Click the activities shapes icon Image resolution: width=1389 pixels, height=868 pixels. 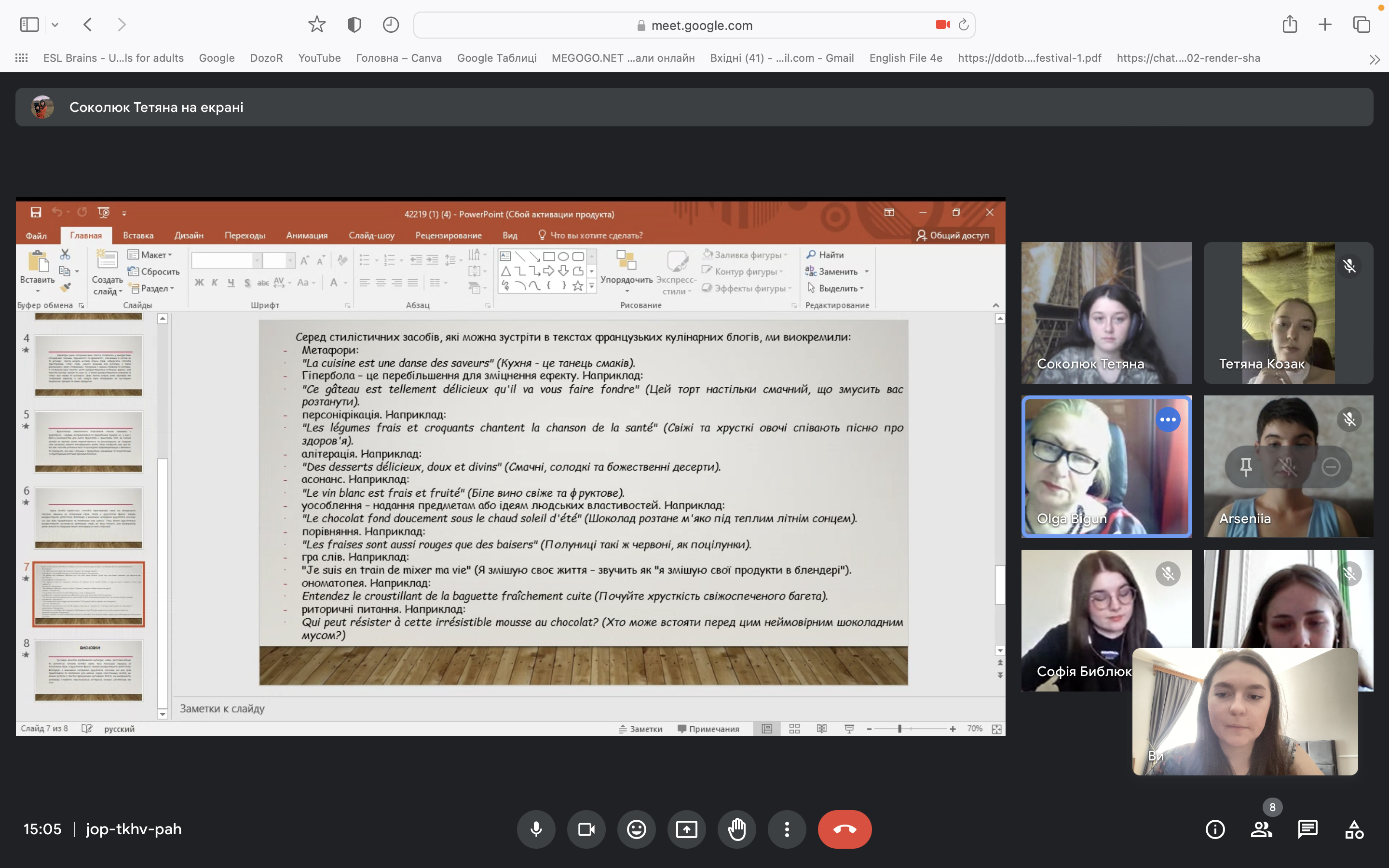point(1354,829)
